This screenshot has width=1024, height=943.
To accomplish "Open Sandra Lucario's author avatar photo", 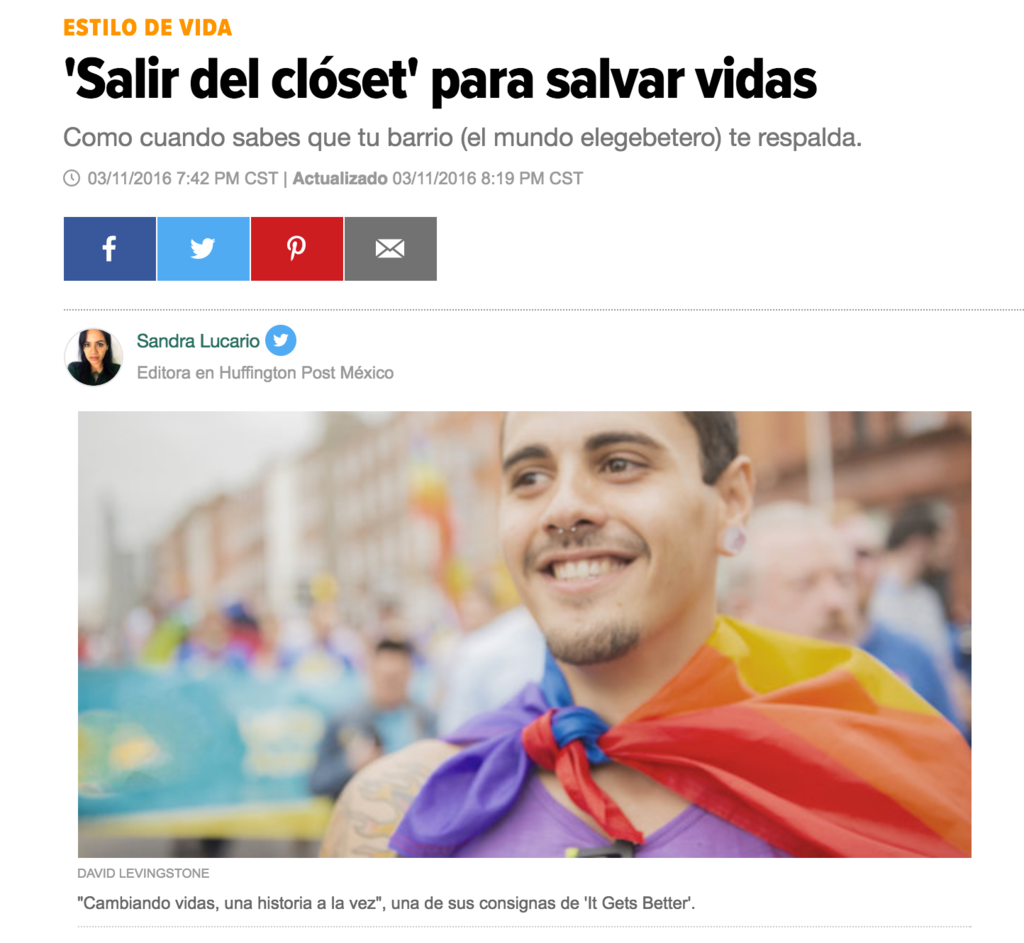I will pos(94,357).
